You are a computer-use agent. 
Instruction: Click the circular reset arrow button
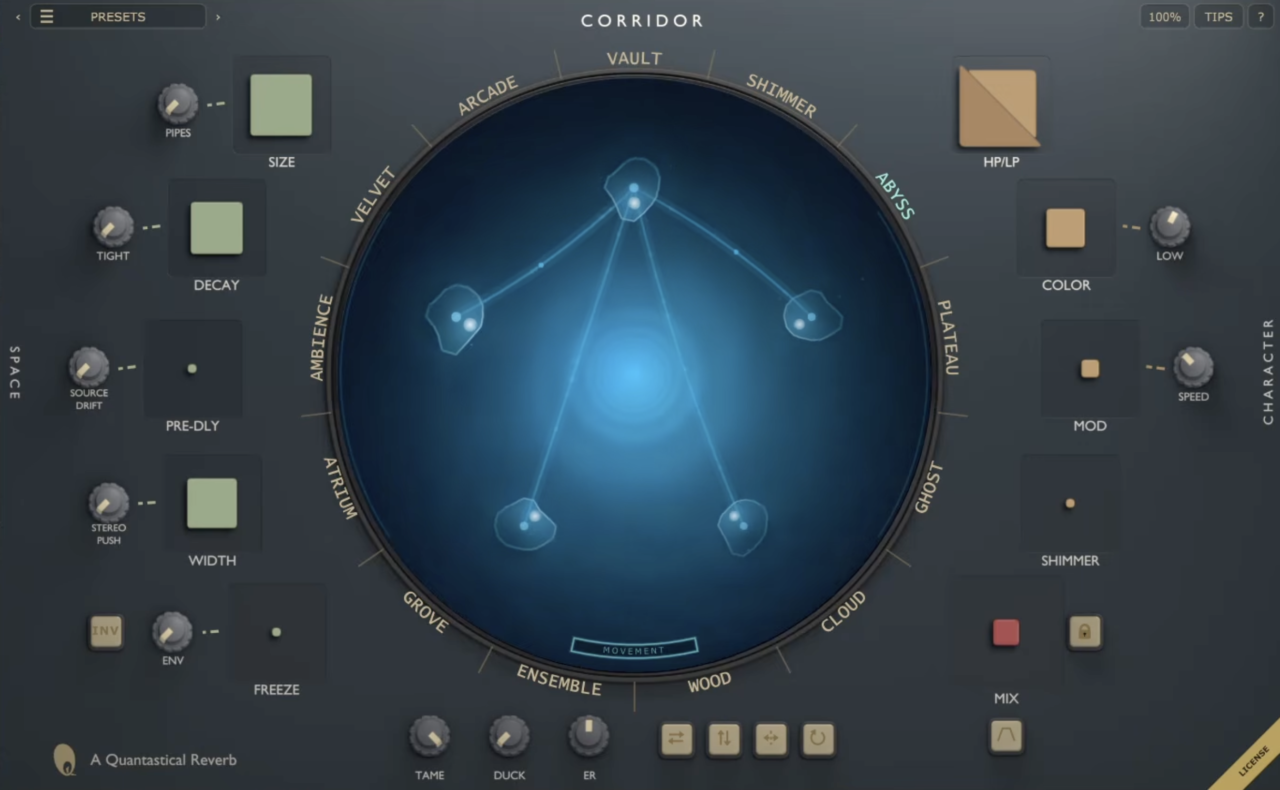(x=818, y=739)
